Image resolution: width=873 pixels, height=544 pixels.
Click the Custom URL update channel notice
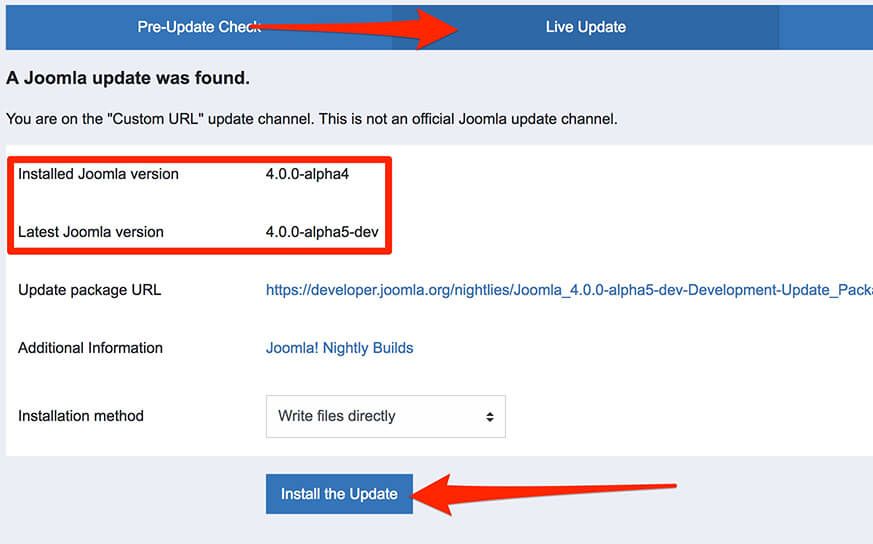(x=312, y=119)
